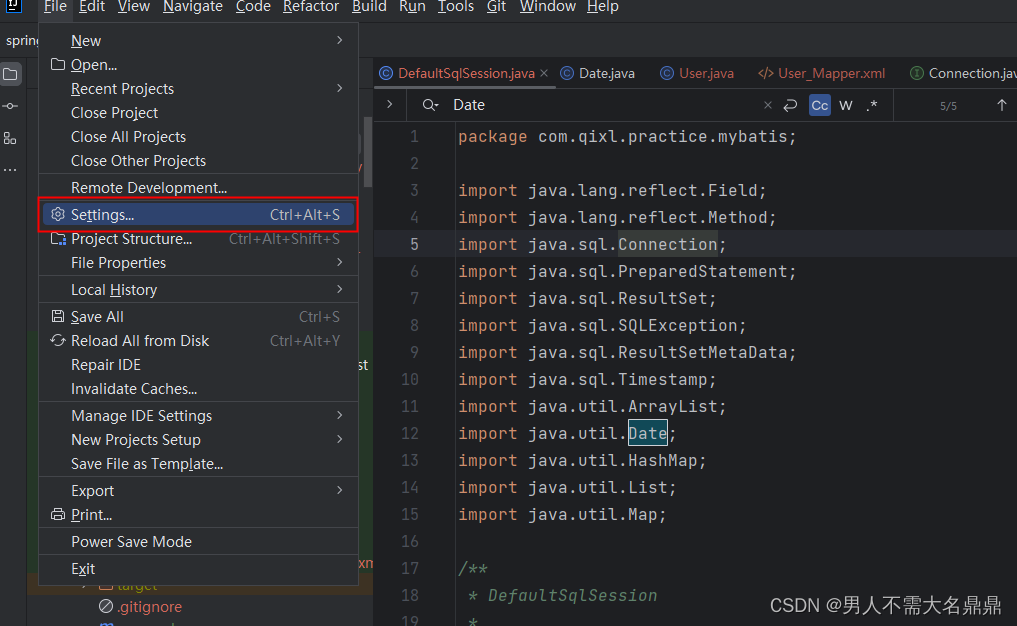Open the Run menu
The width and height of the screenshot is (1017, 626).
click(x=413, y=7)
